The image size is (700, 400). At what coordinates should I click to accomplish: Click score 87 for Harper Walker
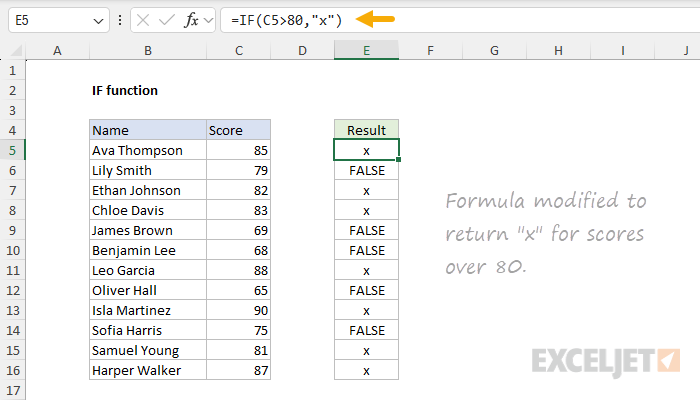click(238, 371)
